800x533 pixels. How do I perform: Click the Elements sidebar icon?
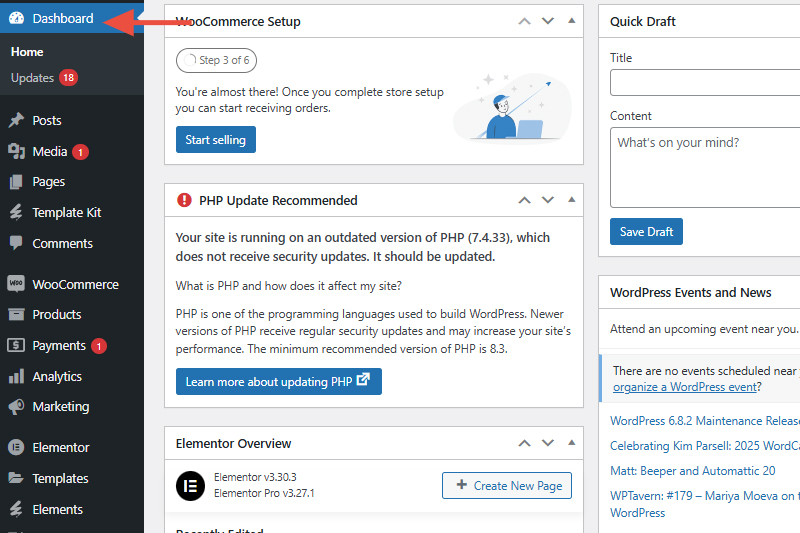(x=16, y=509)
